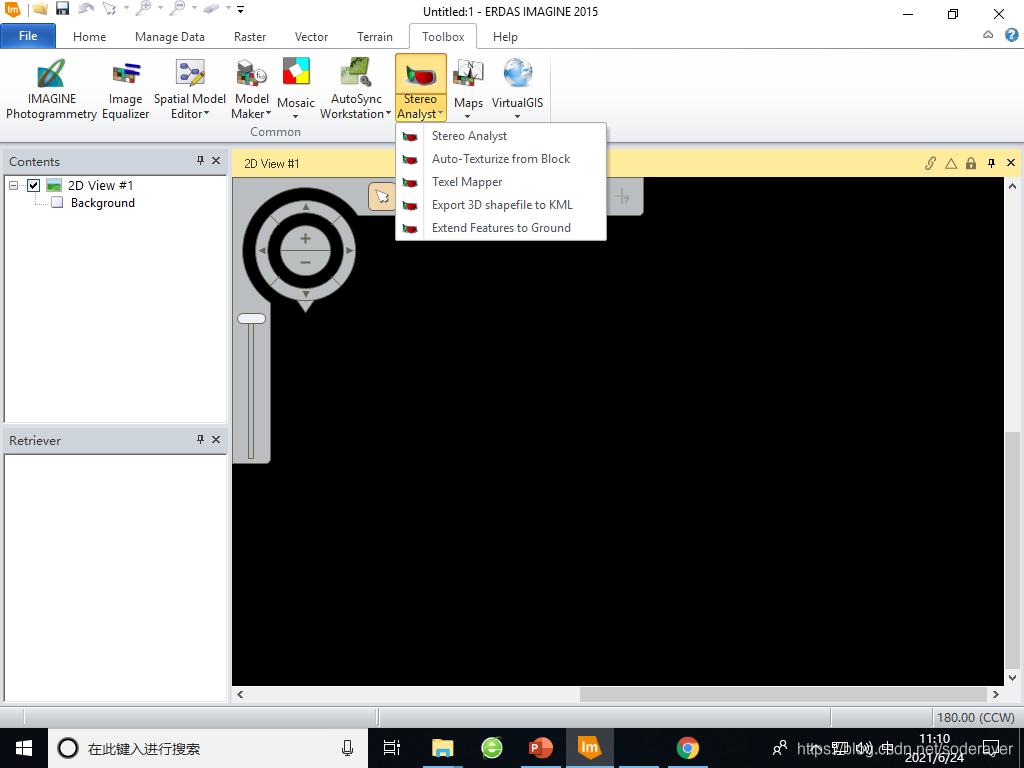Image resolution: width=1024 pixels, height=768 pixels.
Task: Switch to the Vector tab
Action: coord(312,37)
